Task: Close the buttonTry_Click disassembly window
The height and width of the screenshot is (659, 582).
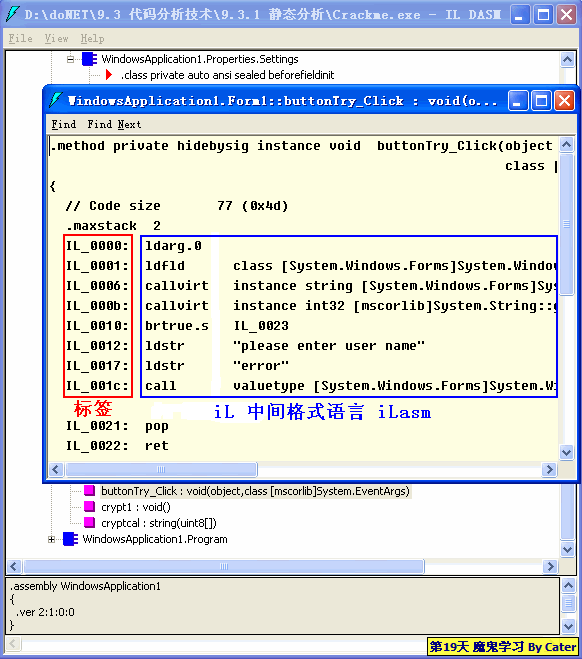Action: coord(564,101)
